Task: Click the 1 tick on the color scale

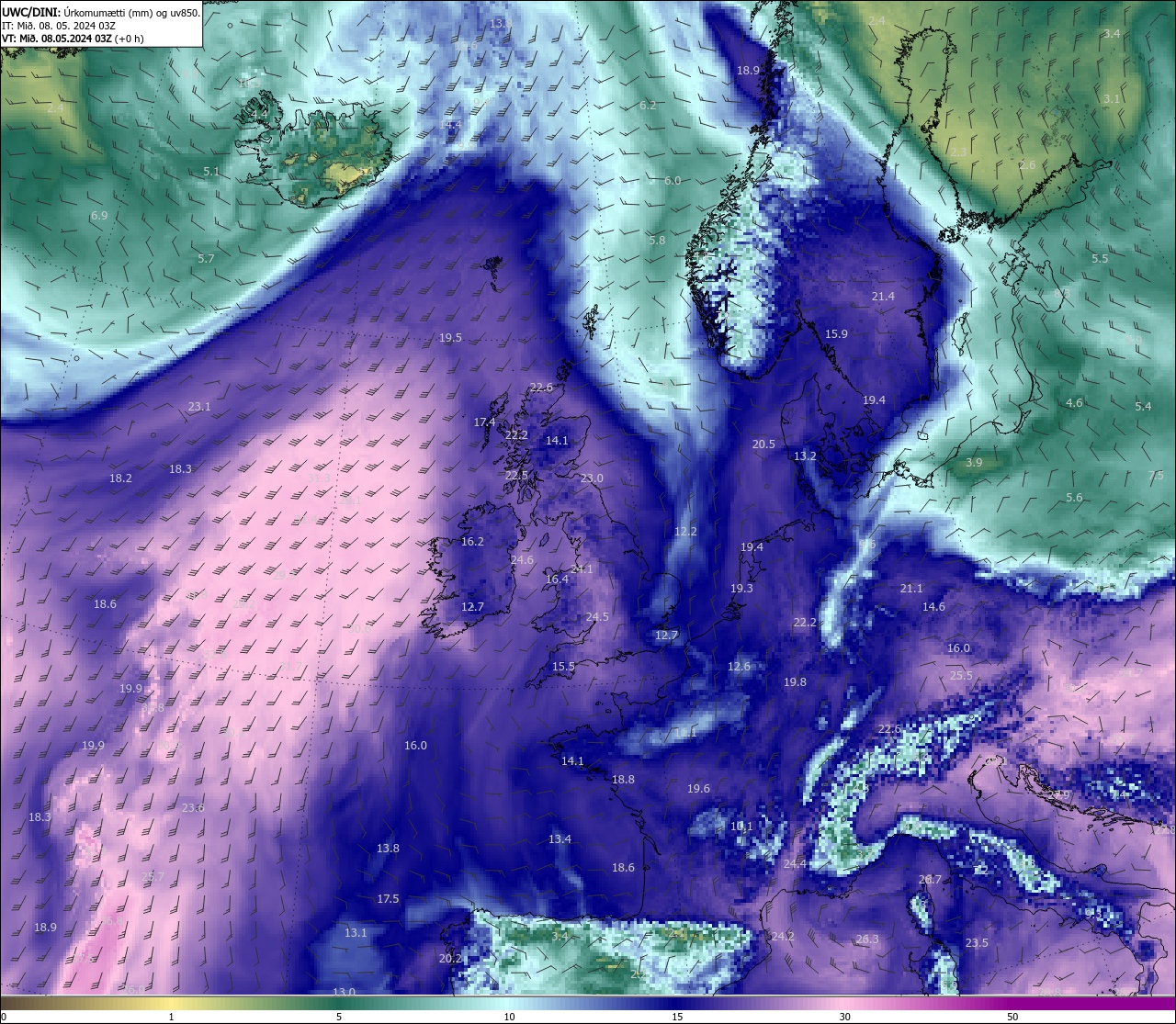Action: click(172, 1017)
